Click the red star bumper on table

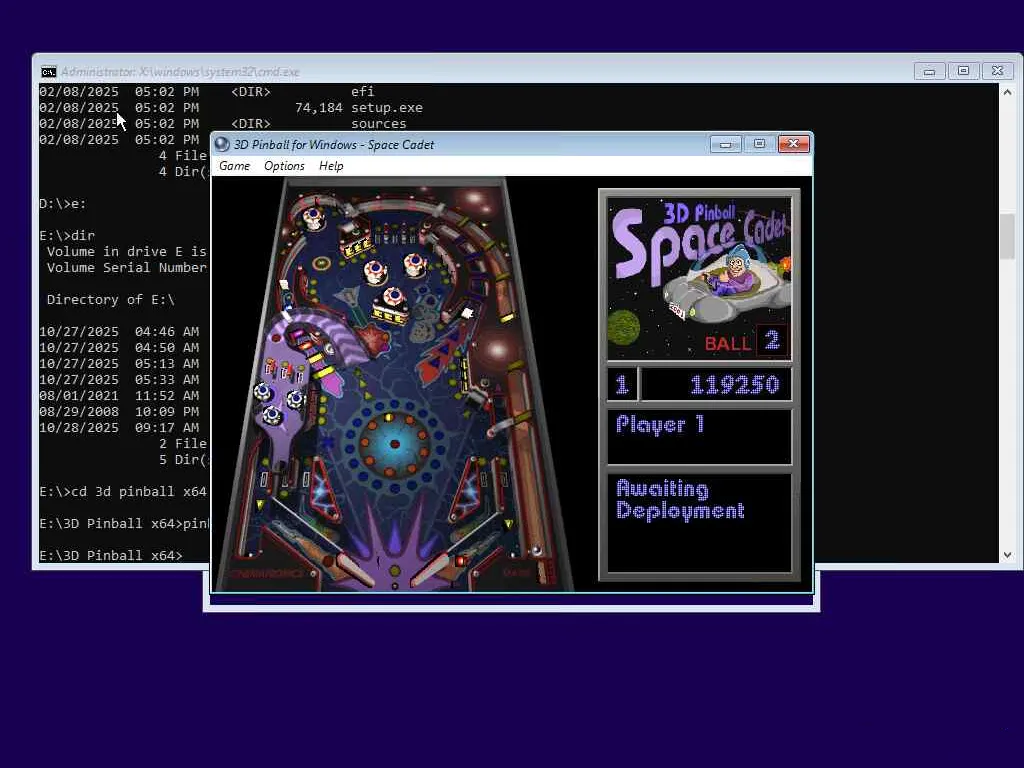pos(374,341)
